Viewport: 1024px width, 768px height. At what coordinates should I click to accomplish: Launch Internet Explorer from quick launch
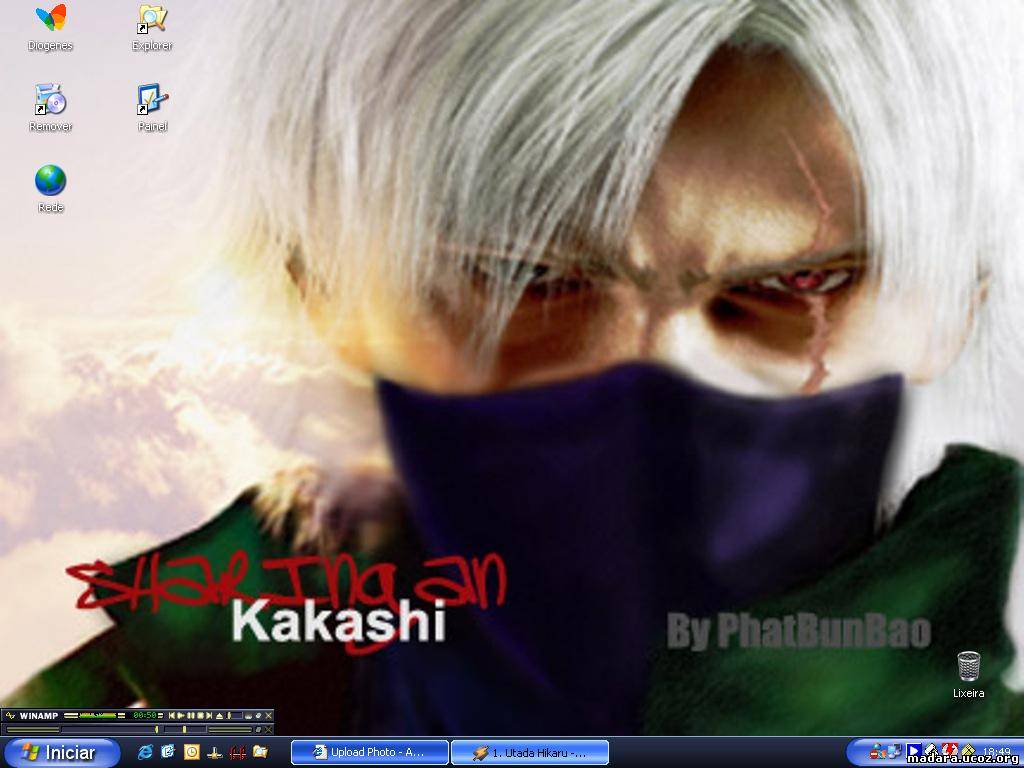coord(145,751)
